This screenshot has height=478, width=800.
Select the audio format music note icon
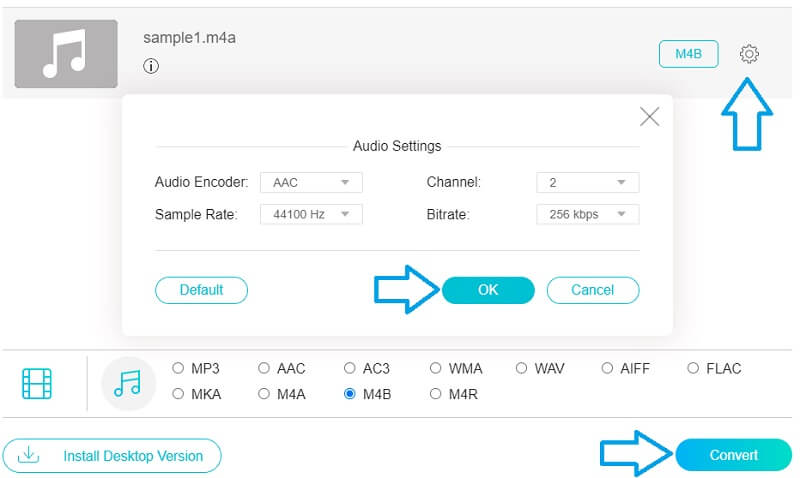tap(128, 383)
